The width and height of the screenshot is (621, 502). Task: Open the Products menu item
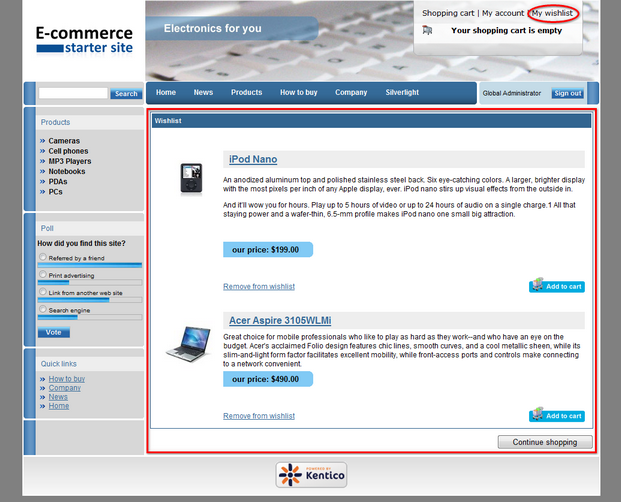click(x=246, y=92)
